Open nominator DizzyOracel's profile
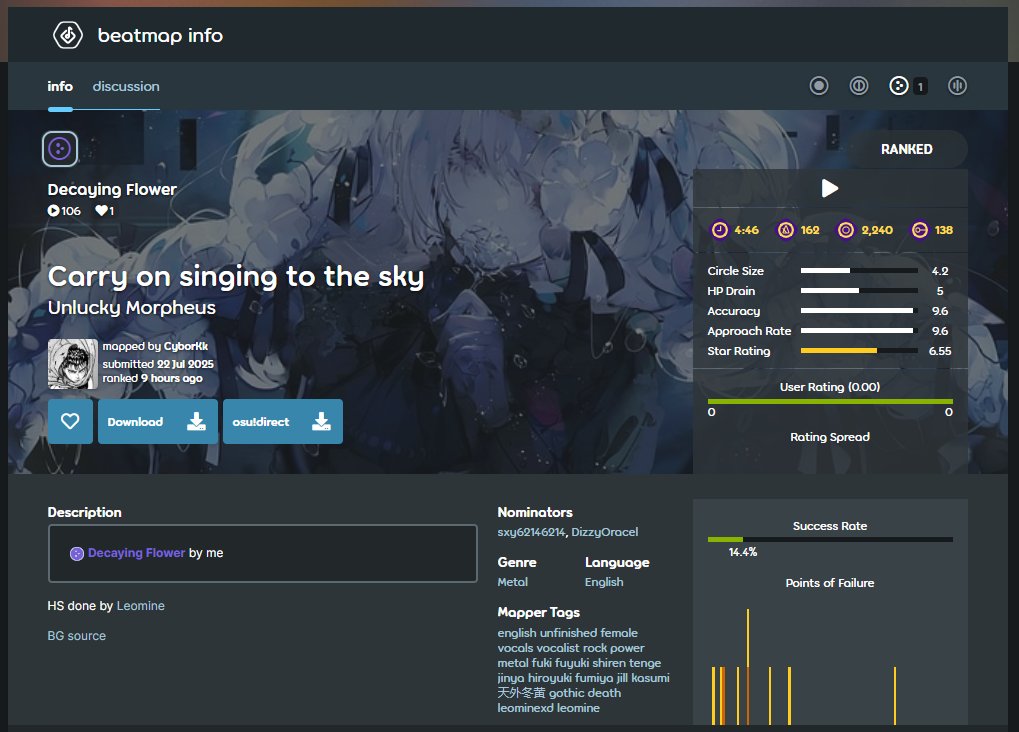 (x=606, y=532)
